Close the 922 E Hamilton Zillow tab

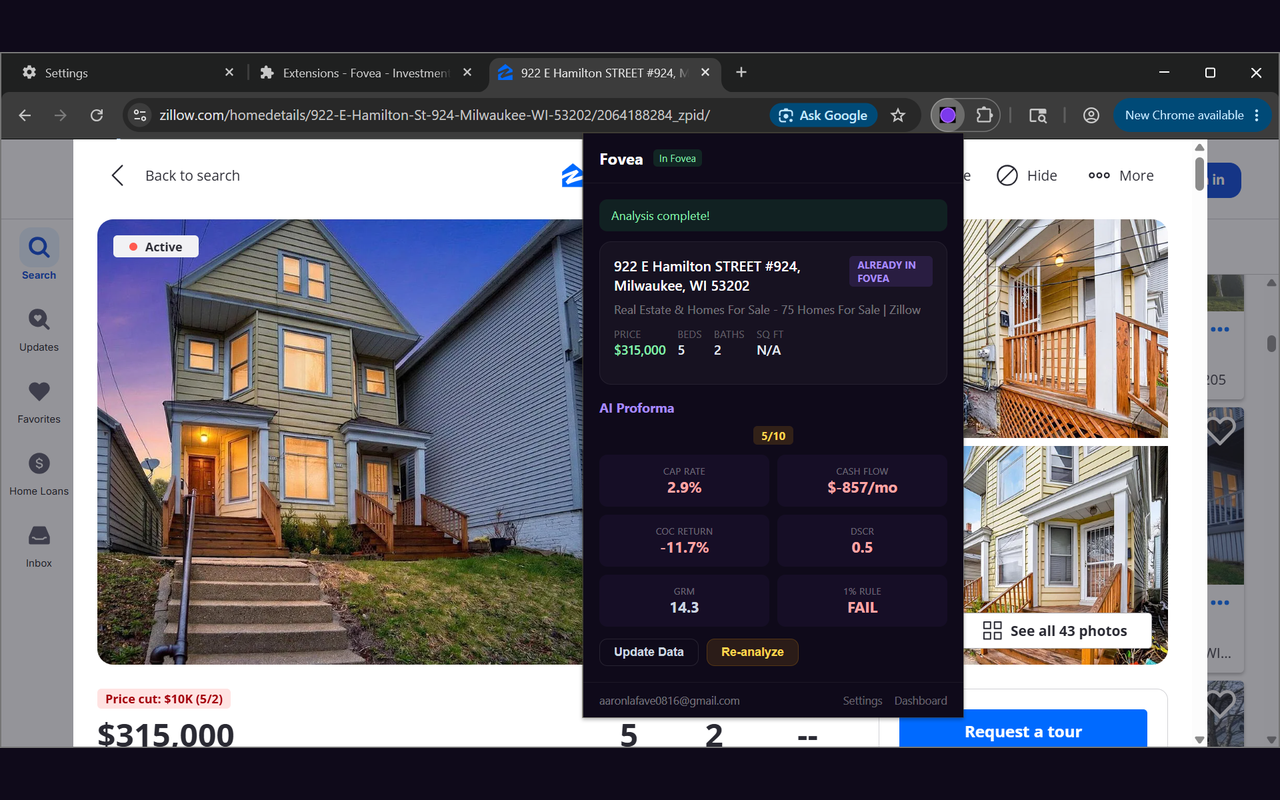tap(705, 72)
